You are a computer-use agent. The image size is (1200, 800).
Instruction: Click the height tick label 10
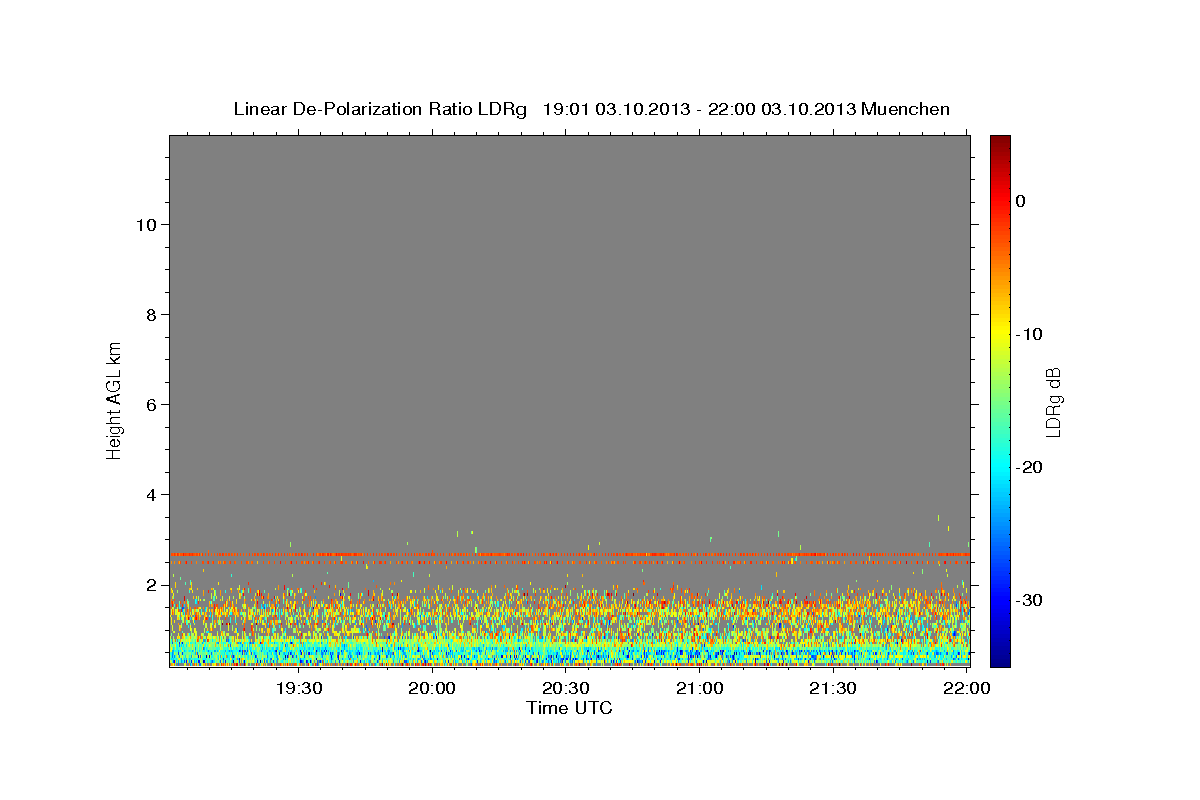tap(146, 225)
